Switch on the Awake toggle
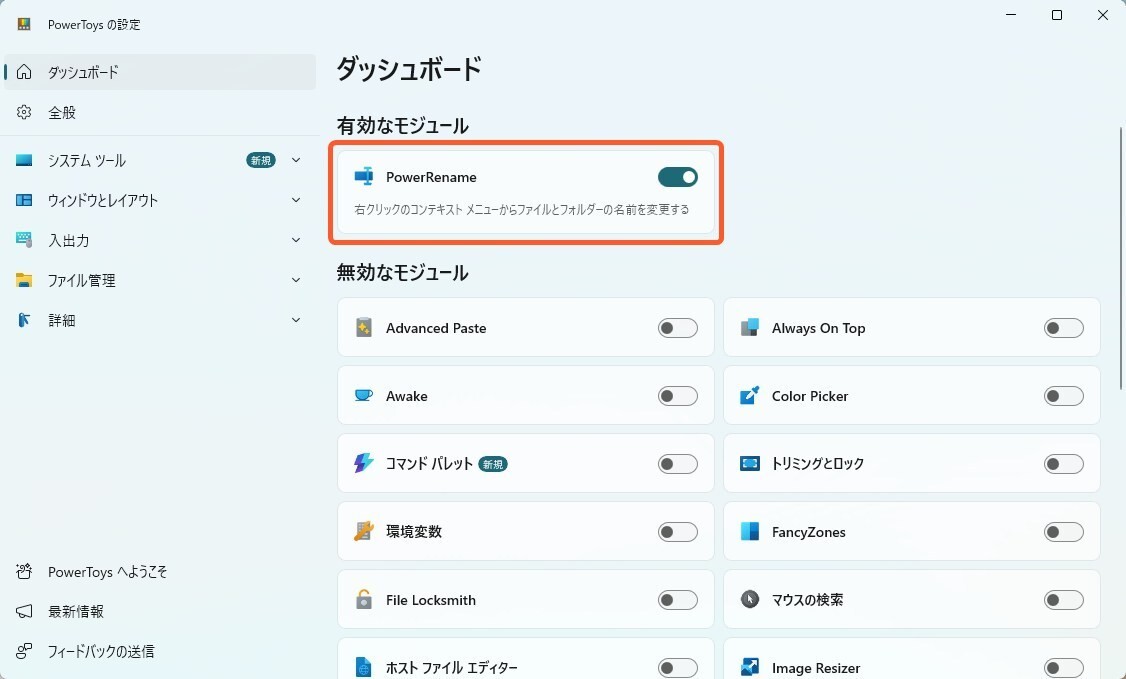1126x679 pixels. pyautogui.click(x=677, y=395)
